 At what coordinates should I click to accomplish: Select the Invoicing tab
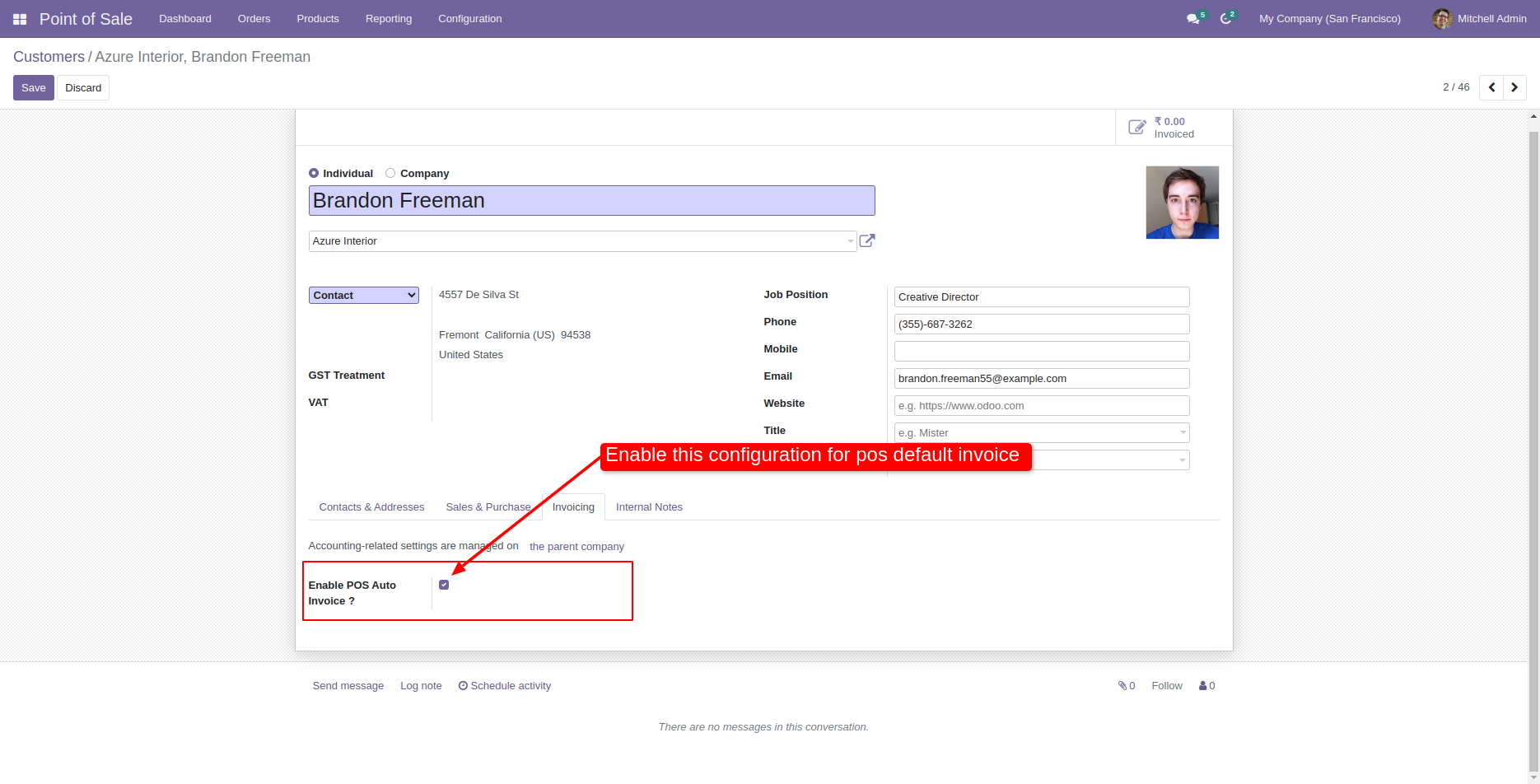573,507
